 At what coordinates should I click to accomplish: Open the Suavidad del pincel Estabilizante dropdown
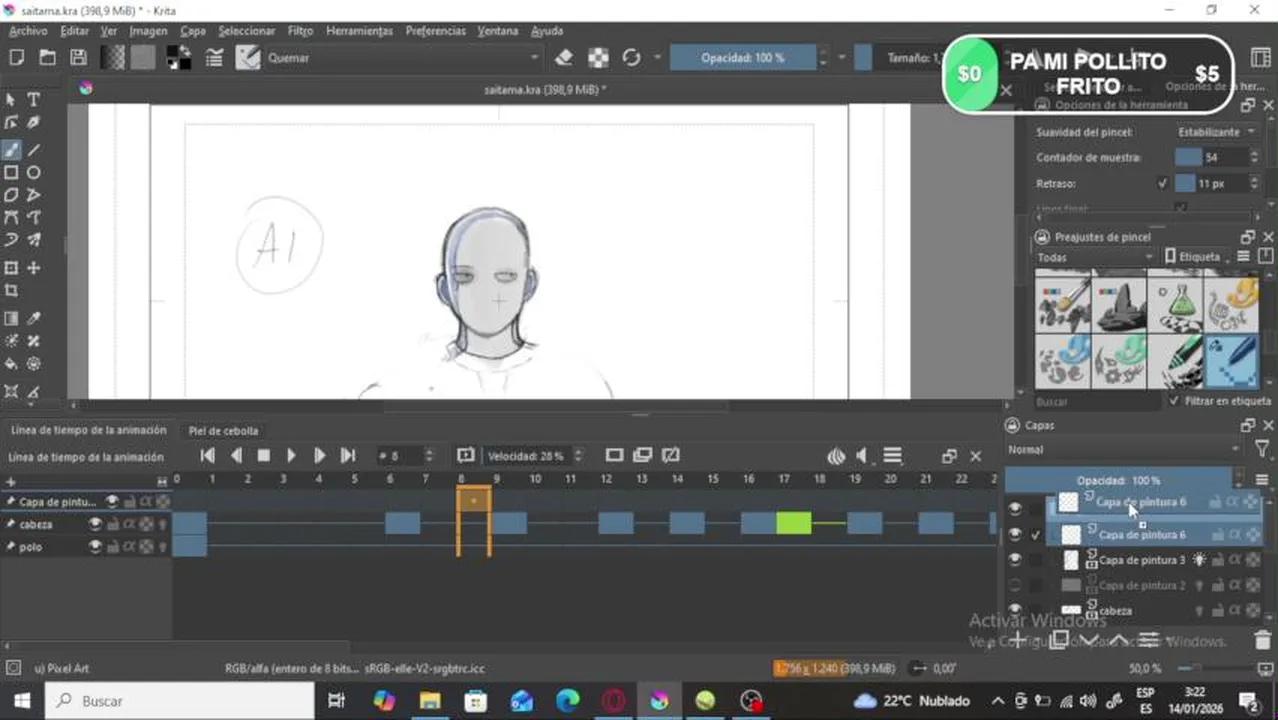(x=1217, y=132)
